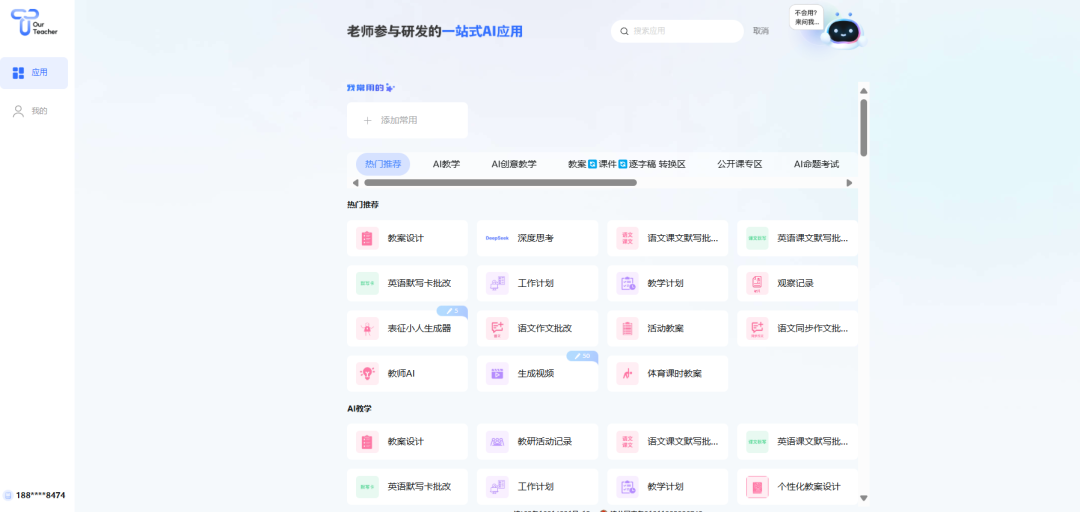The image size is (1080, 512).
Task: Launch the 表征小人生成器 app
Action: click(x=407, y=328)
